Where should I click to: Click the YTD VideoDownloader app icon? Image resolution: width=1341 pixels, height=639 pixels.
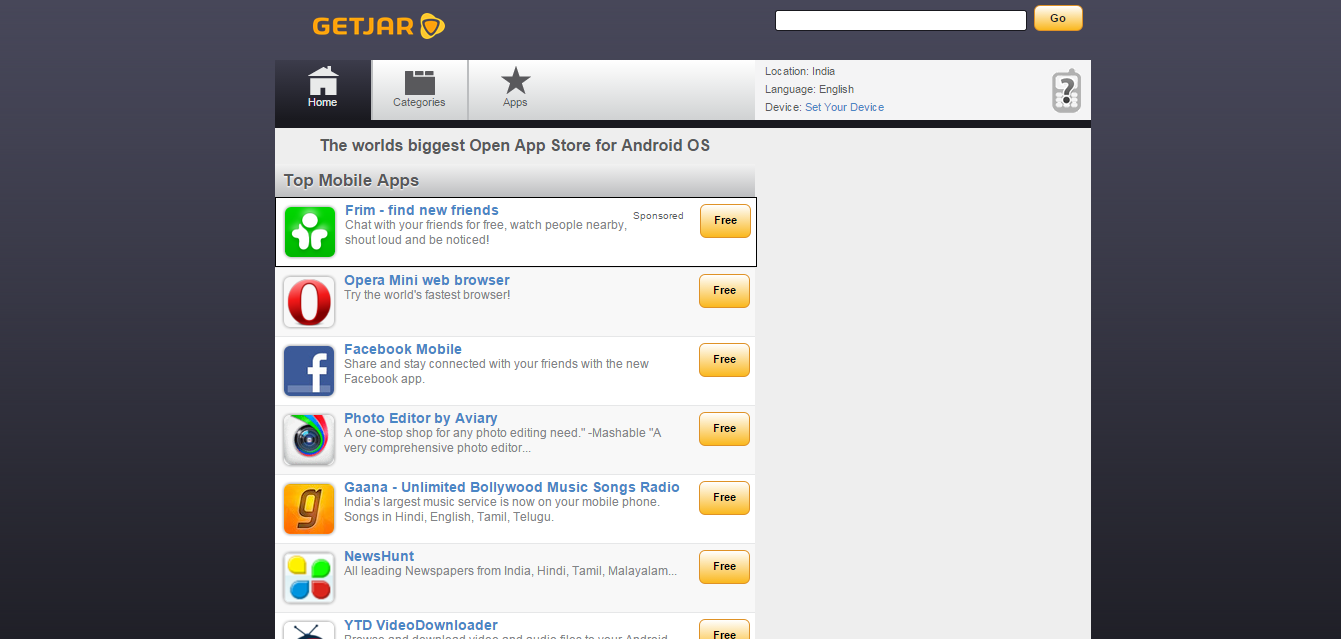(x=309, y=630)
